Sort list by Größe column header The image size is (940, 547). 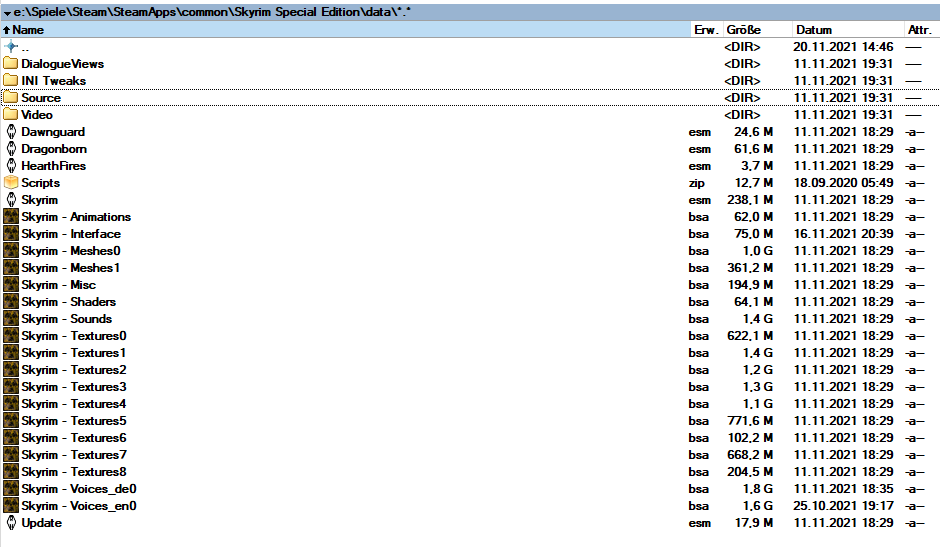(x=744, y=30)
